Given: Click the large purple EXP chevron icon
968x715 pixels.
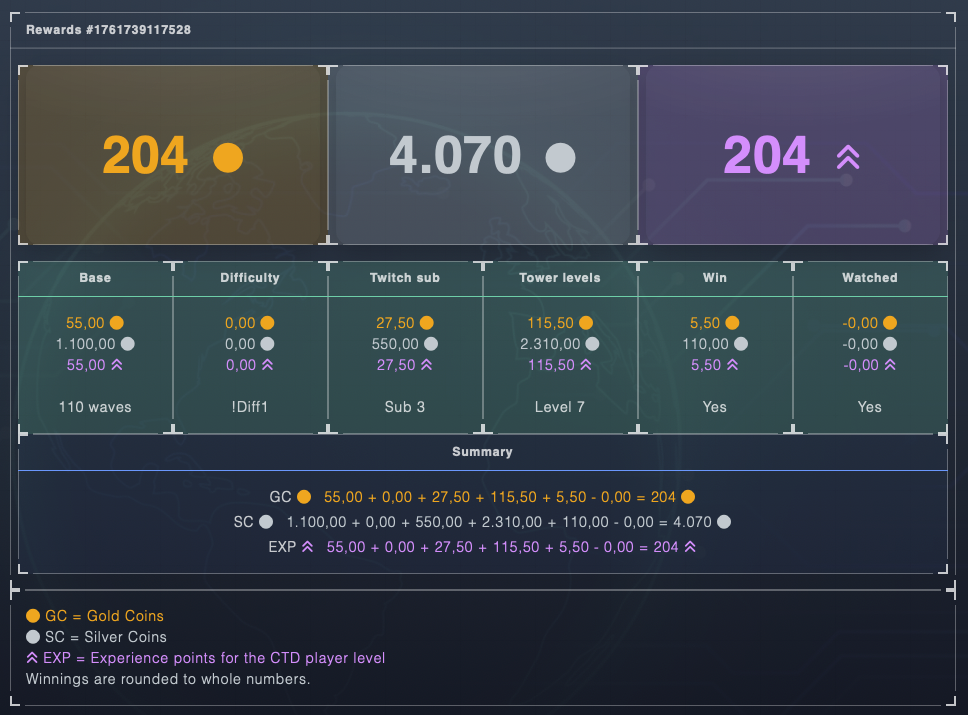Looking at the screenshot, I should (x=848, y=157).
